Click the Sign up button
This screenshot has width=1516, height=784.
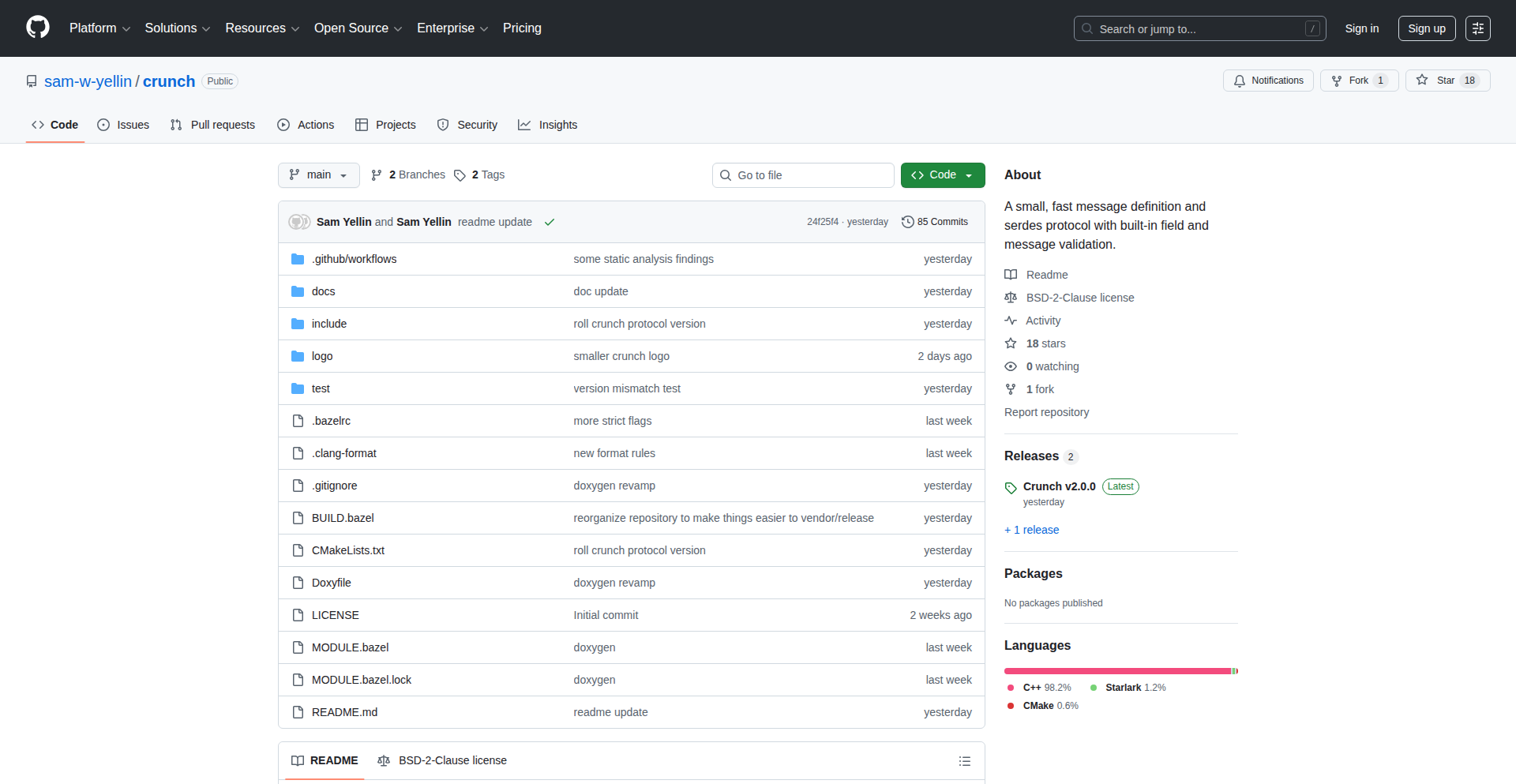click(x=1426, y=28)
